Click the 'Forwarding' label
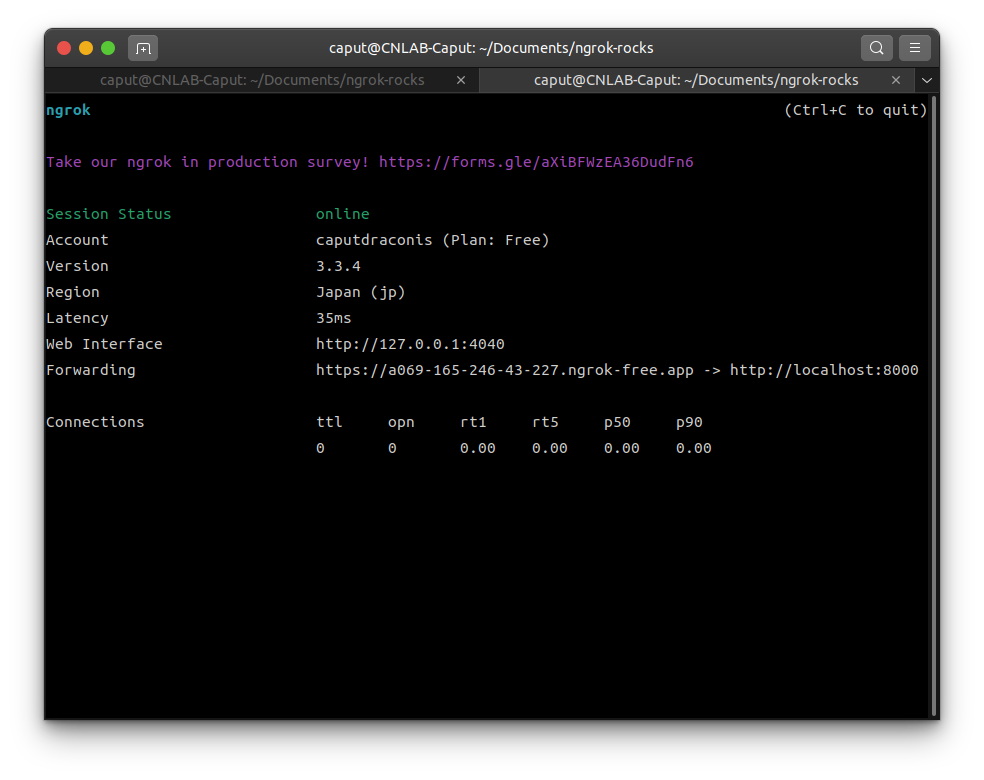The width and height of the screenshot is (984, 780). [91, 370]
